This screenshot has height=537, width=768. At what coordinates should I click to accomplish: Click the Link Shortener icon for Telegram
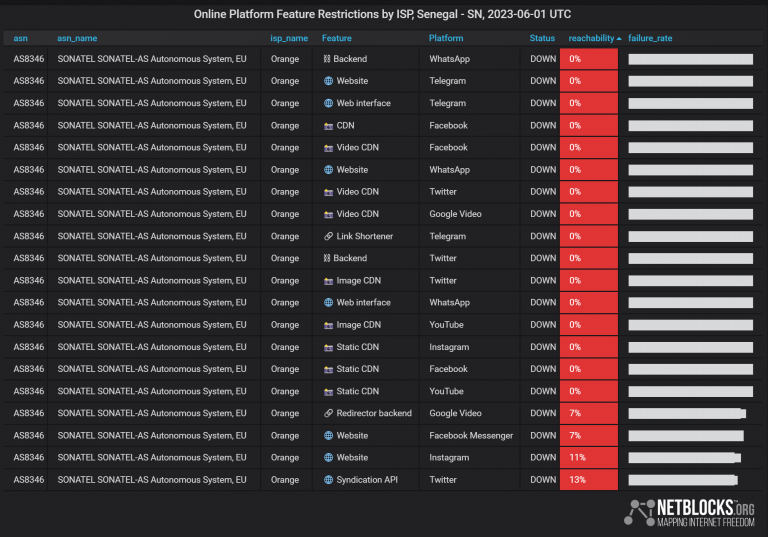click(328, 236)
